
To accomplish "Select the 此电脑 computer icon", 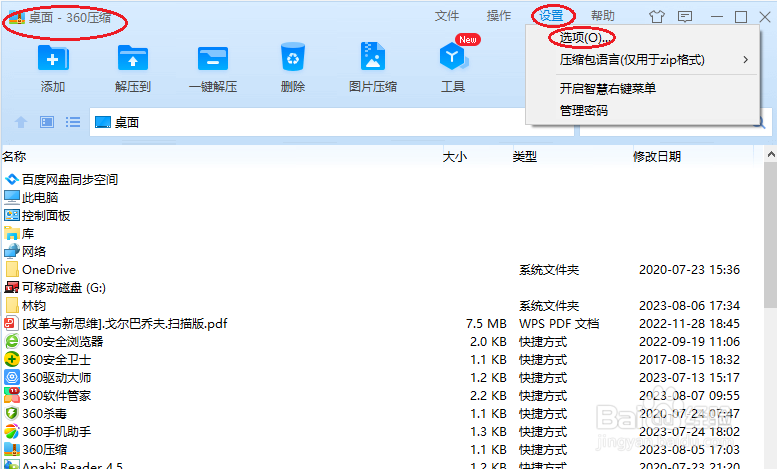I will pyautogui.click(x=12, y=197).
